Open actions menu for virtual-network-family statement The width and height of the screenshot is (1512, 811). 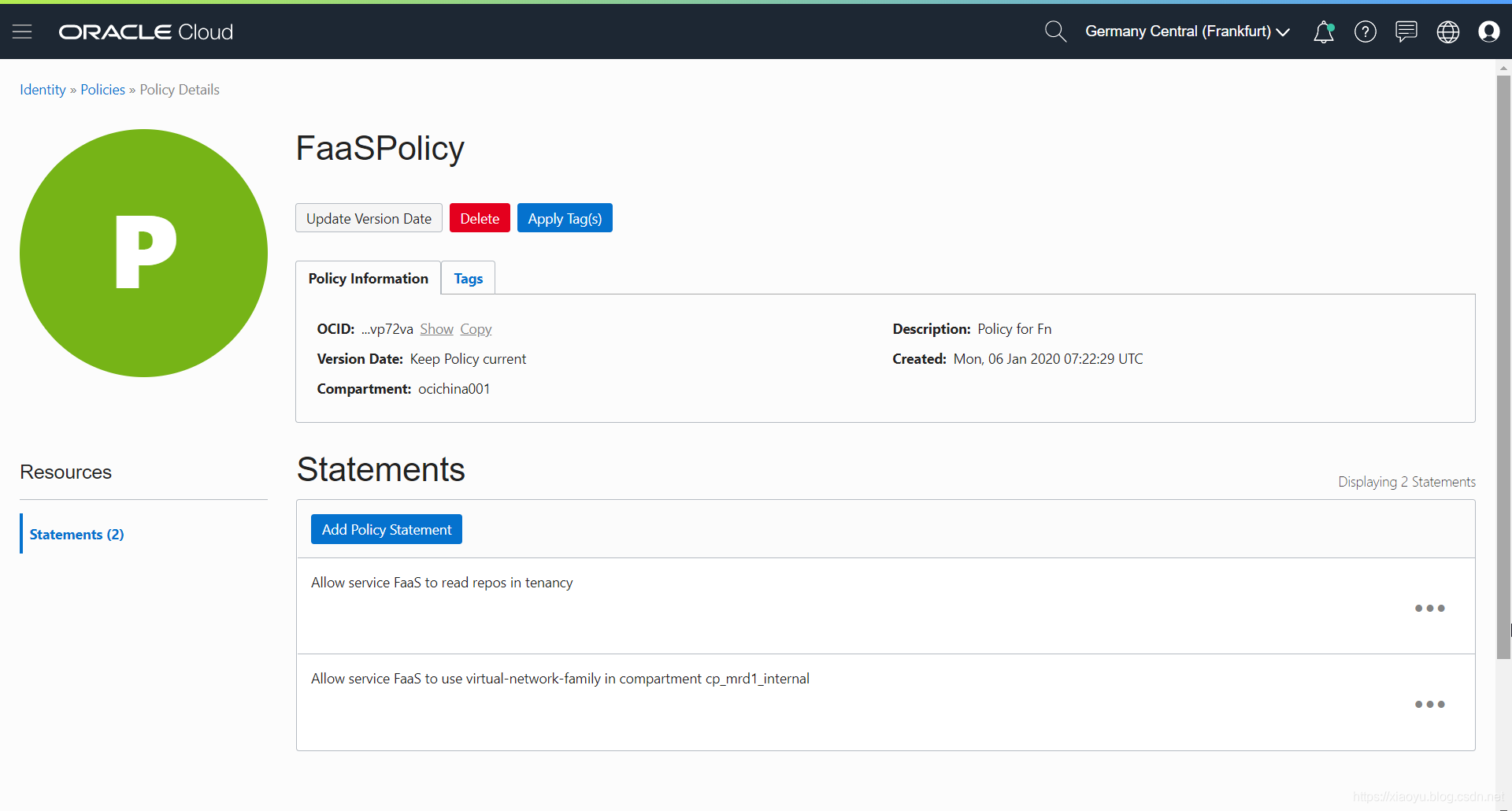coord(1429,704)
